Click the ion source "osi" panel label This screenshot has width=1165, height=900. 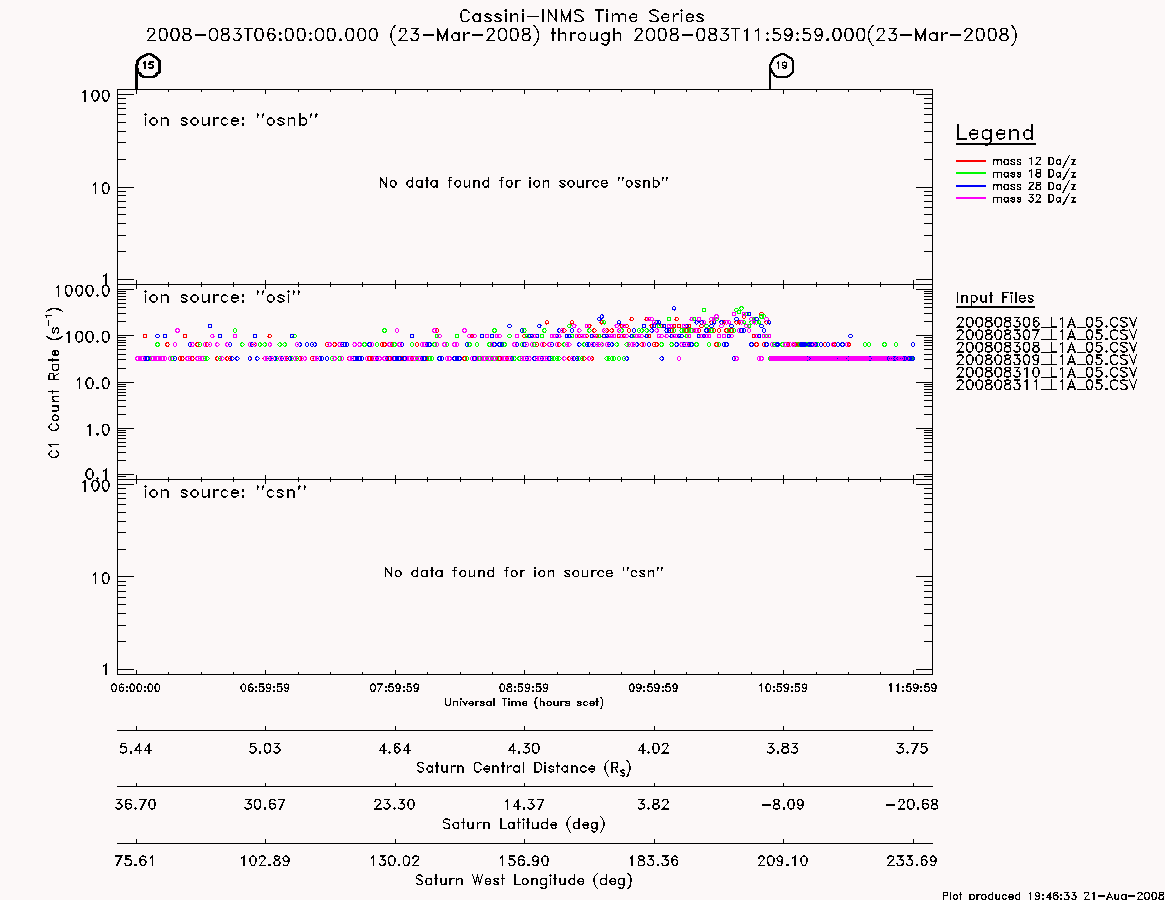(222, 297)
